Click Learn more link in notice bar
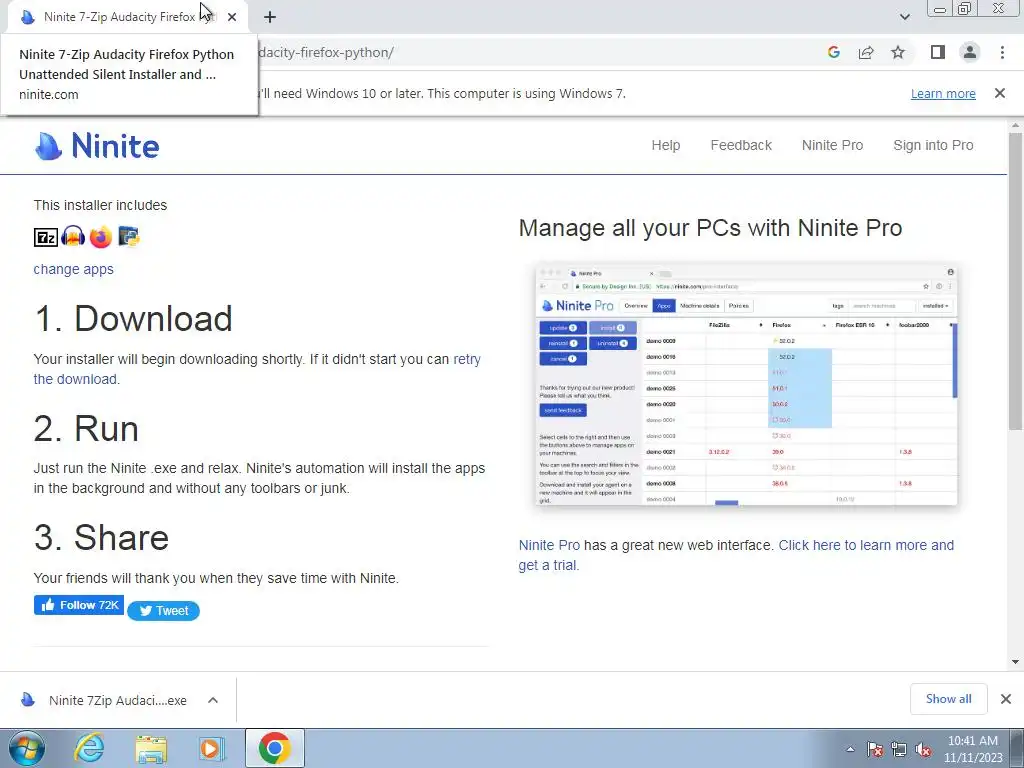The width and height of the screenshot is (1024, 768). tap(943, 93)
